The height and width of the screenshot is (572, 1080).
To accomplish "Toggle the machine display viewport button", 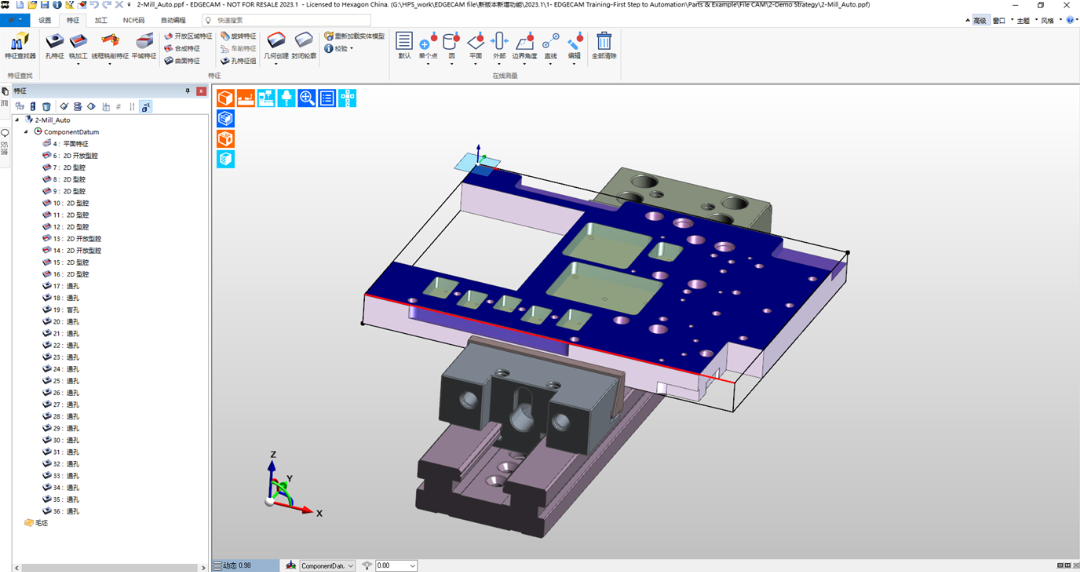I will click(267, 99).
